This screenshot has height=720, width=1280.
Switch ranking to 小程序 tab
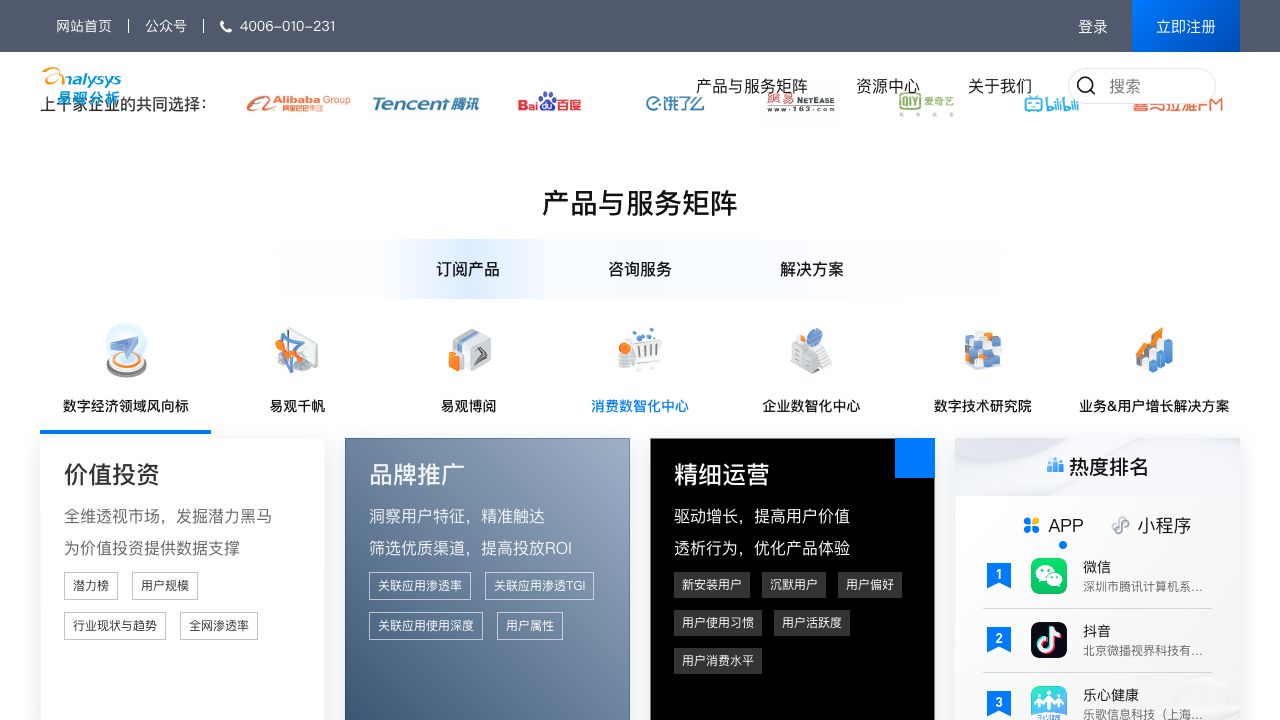point(1151,525)
